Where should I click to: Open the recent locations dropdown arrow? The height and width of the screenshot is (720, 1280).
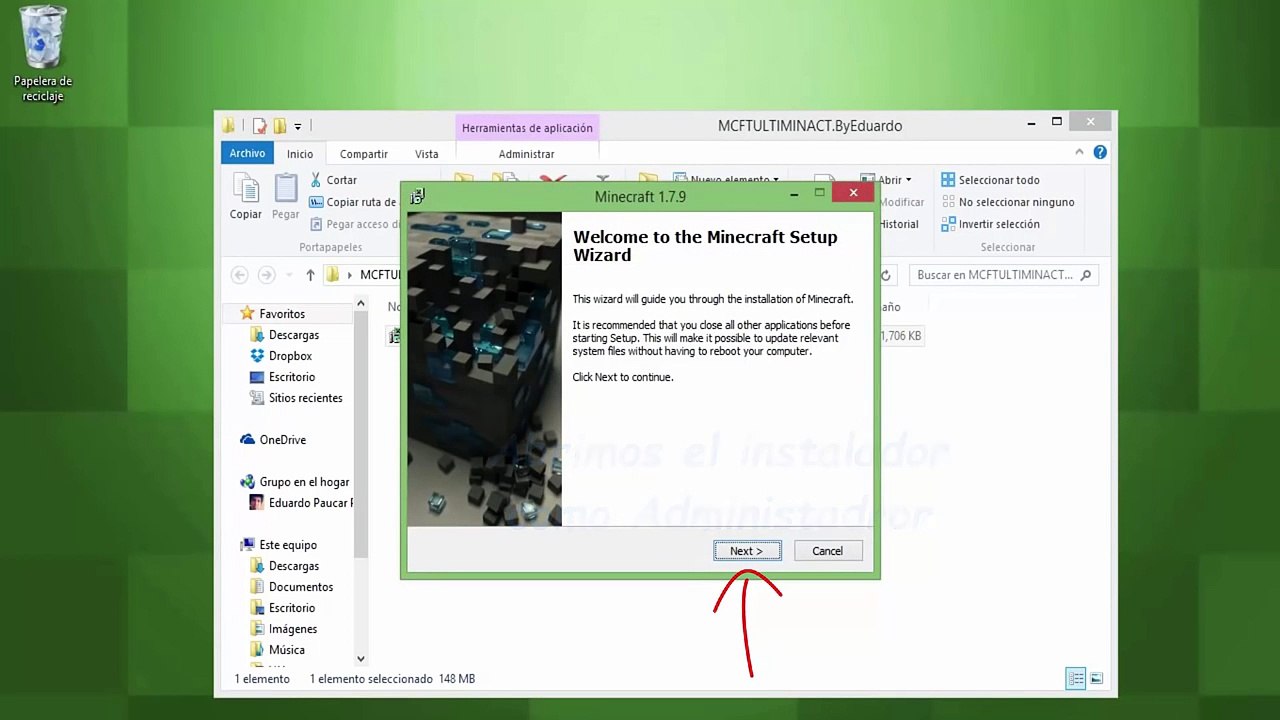(289, 276)
